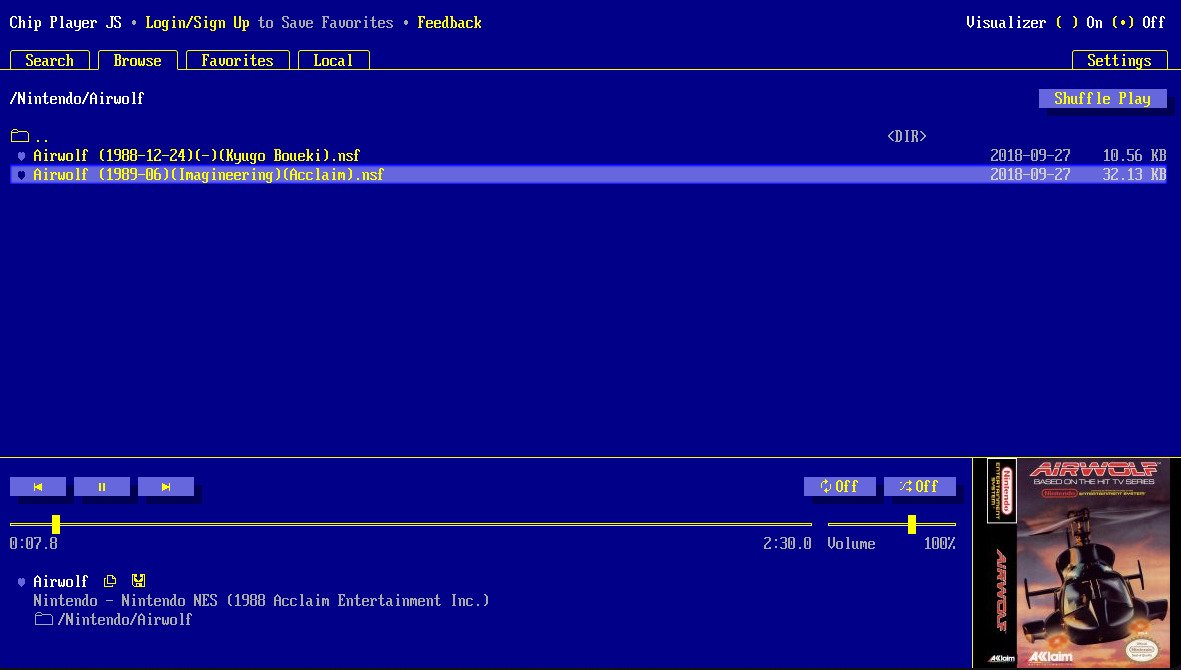Open the Login/Sign Up link
The image size is (1181, 670).
click(197, 22)
